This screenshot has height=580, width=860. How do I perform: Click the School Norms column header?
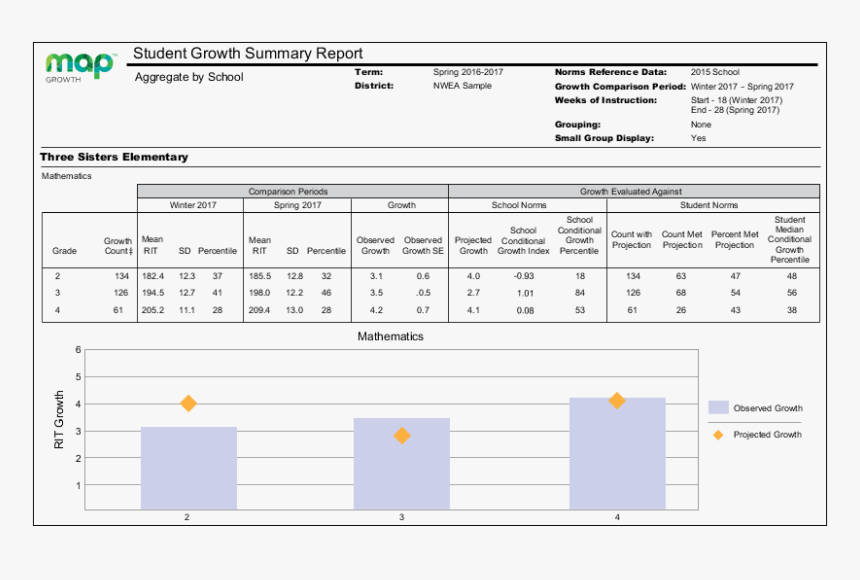(x=519, y=205)
